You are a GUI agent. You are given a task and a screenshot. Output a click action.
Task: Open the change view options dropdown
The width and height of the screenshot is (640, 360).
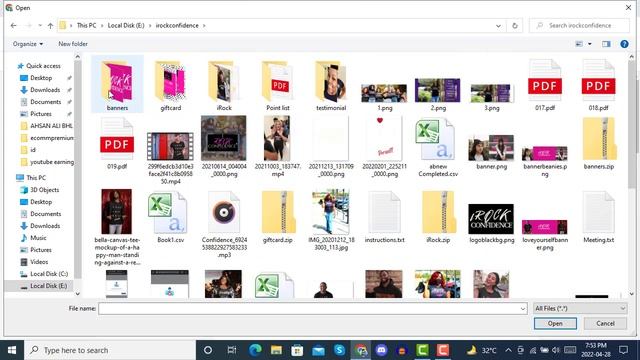(590, 44)
